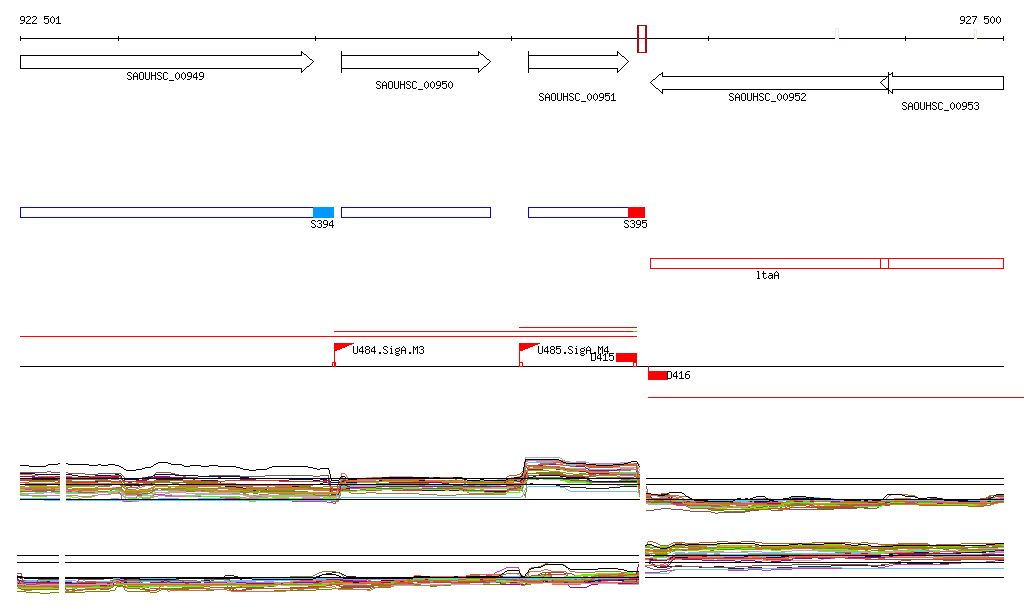
Task: Select the SAOUHSC_00949 gene arrow
Action: (x=167, y=62)
